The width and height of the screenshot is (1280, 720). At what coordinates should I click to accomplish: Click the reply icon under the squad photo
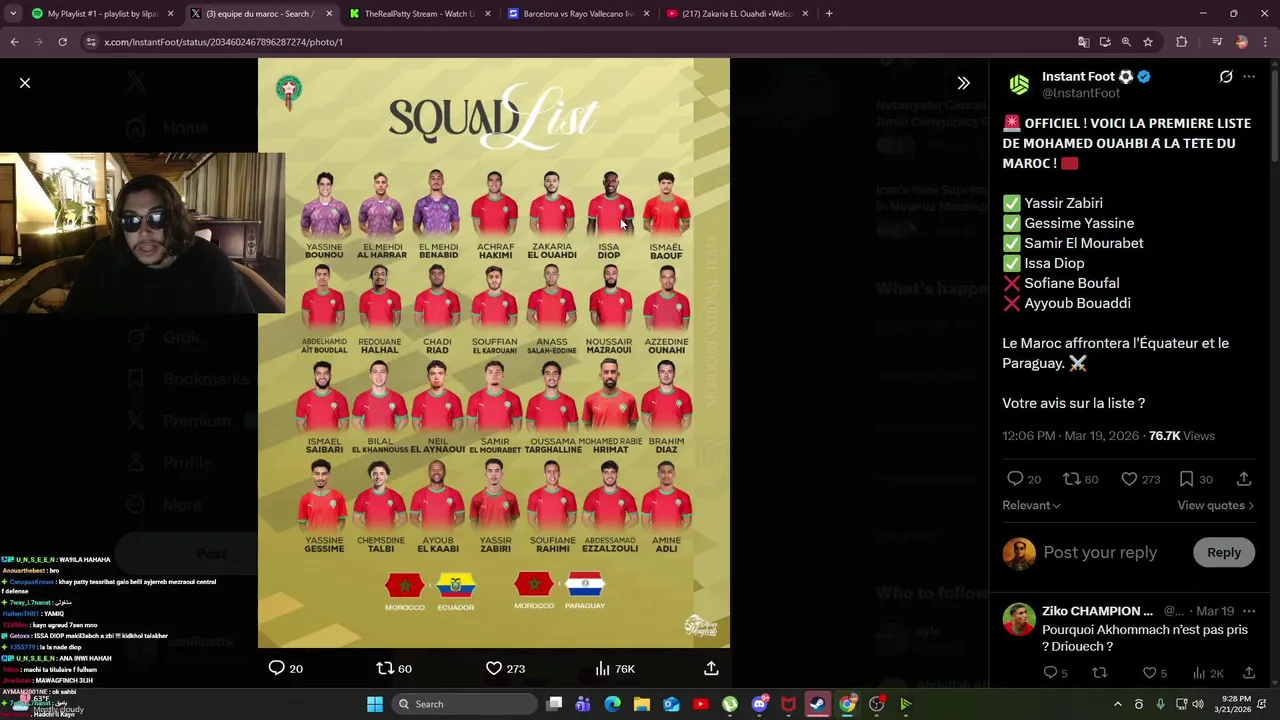tap(277, 668)
